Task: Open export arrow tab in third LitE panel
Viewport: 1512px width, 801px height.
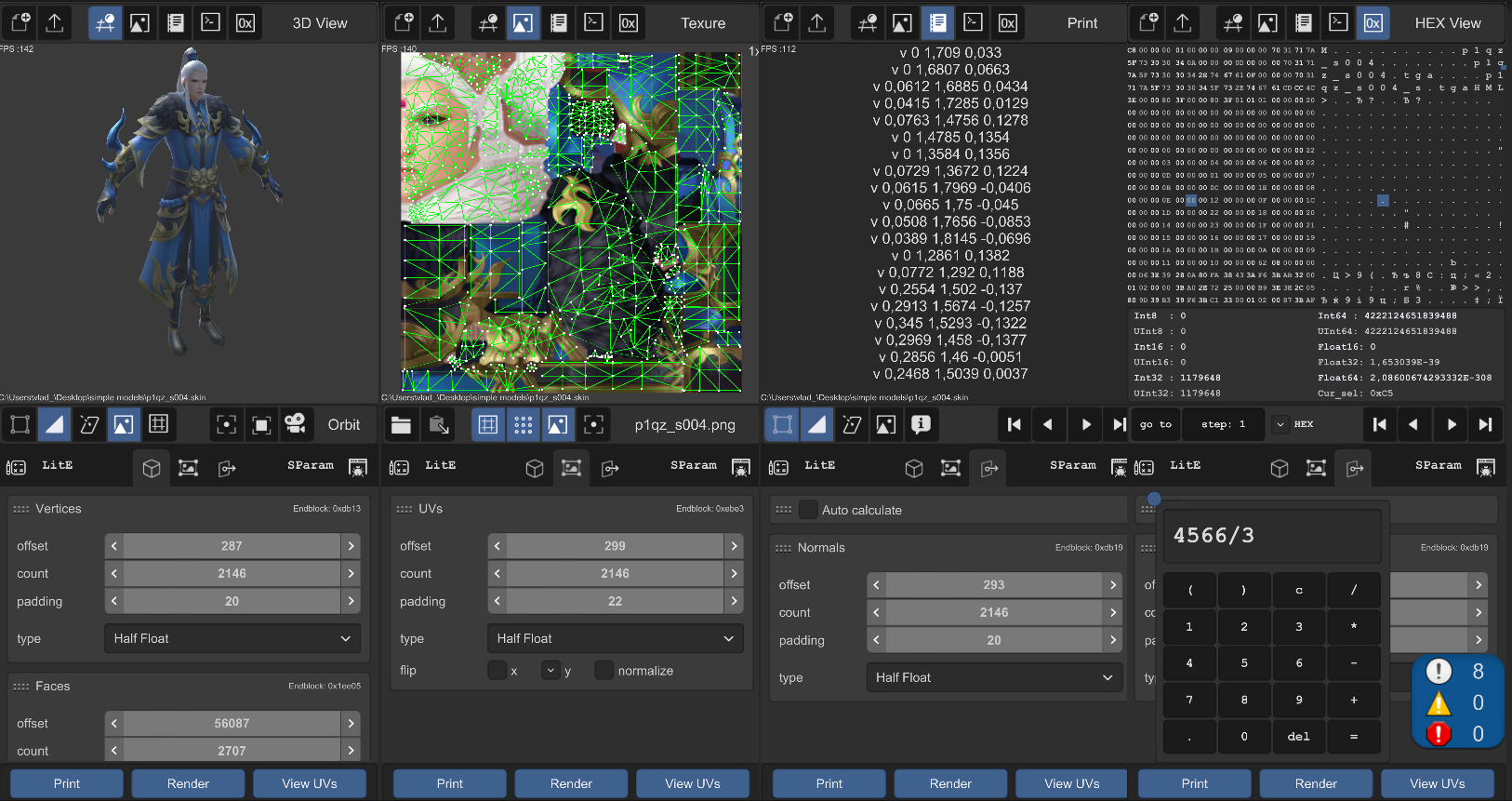Action: (x=989, y=469)
